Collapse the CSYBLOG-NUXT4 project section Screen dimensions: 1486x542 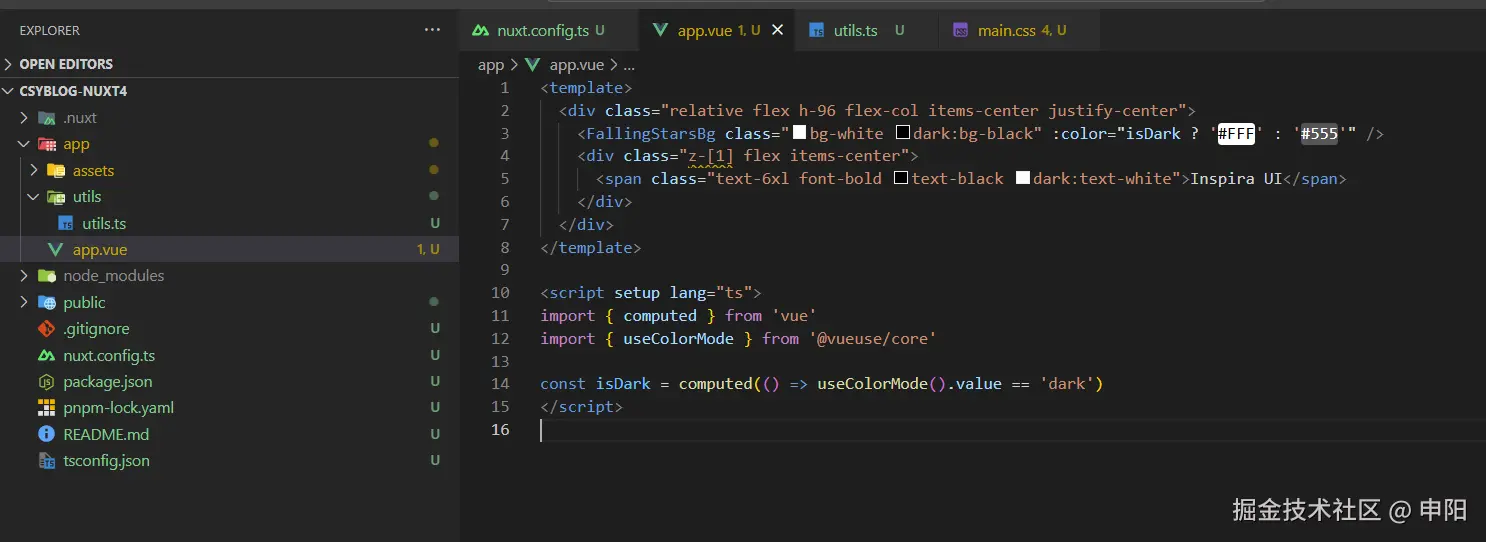(8, 91)
